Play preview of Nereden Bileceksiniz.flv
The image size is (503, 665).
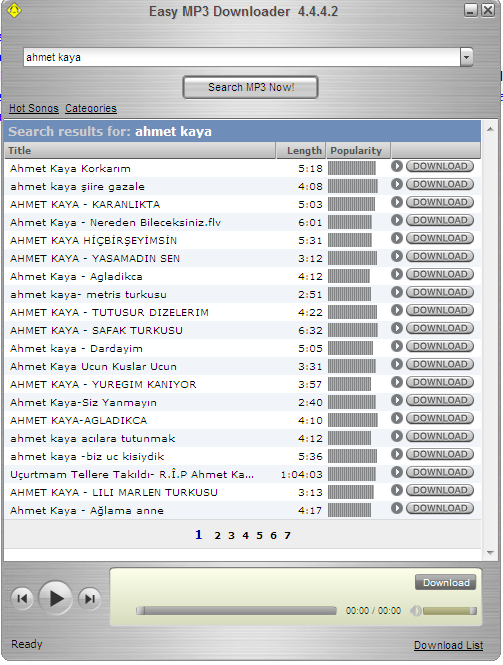397,220
